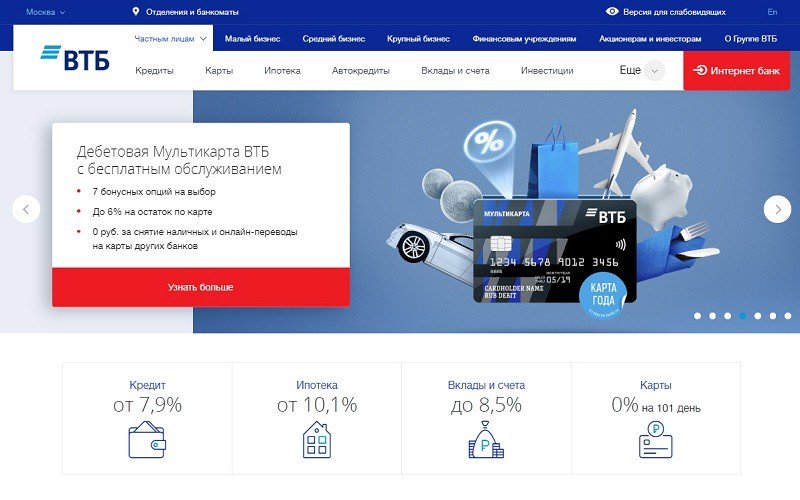Click text До 6% на остаток по карте
Image resolution: width=800 pixels, height=500 pixels.
153,212
